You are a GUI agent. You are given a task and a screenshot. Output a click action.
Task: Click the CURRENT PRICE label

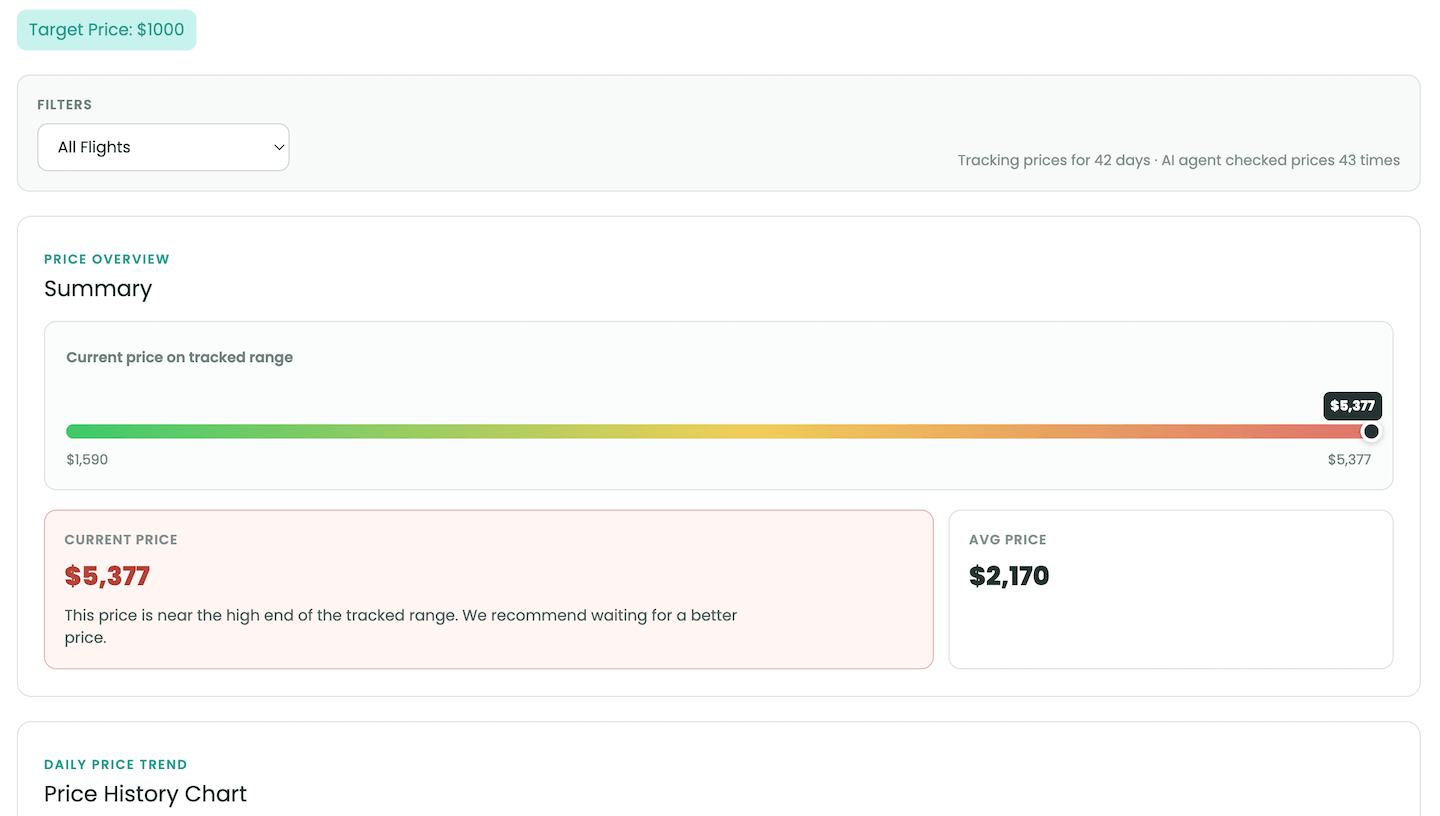[121, 540]
